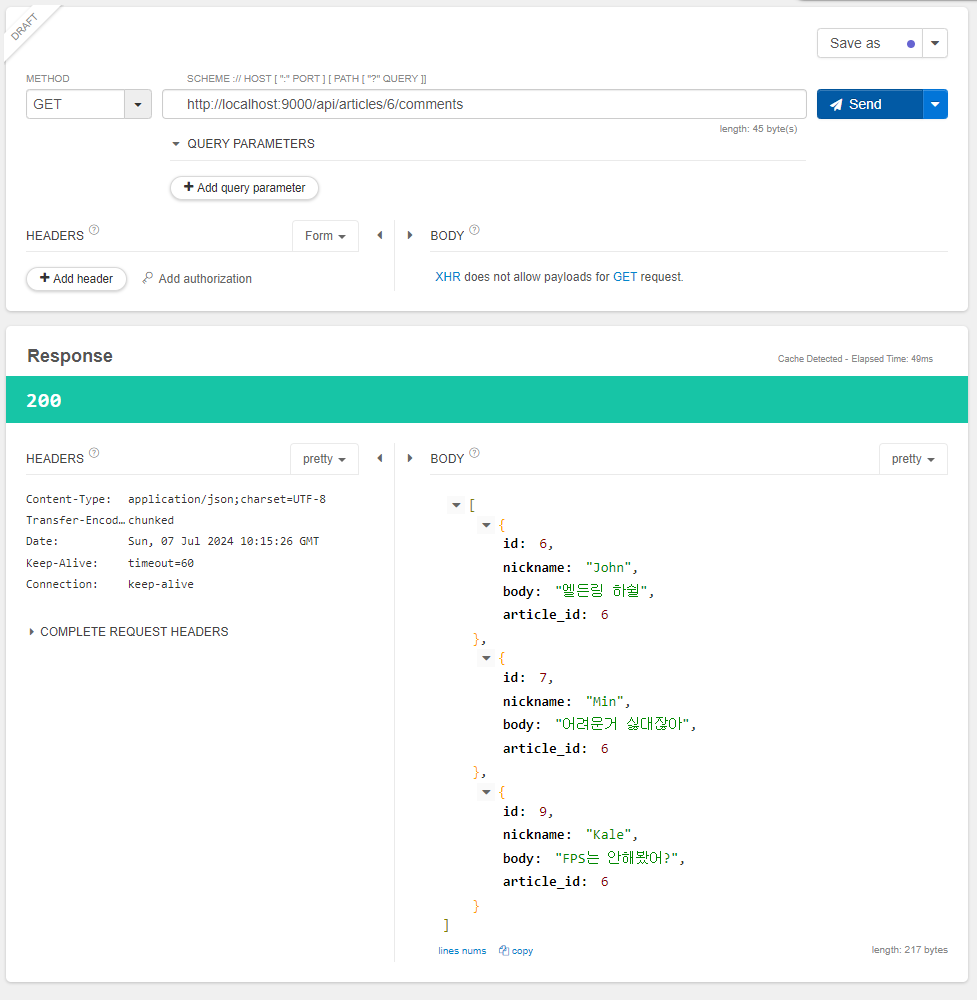Click the Elapsed Time 49ms text
This screenshot has height=1000, width=977.
[892, 359]
